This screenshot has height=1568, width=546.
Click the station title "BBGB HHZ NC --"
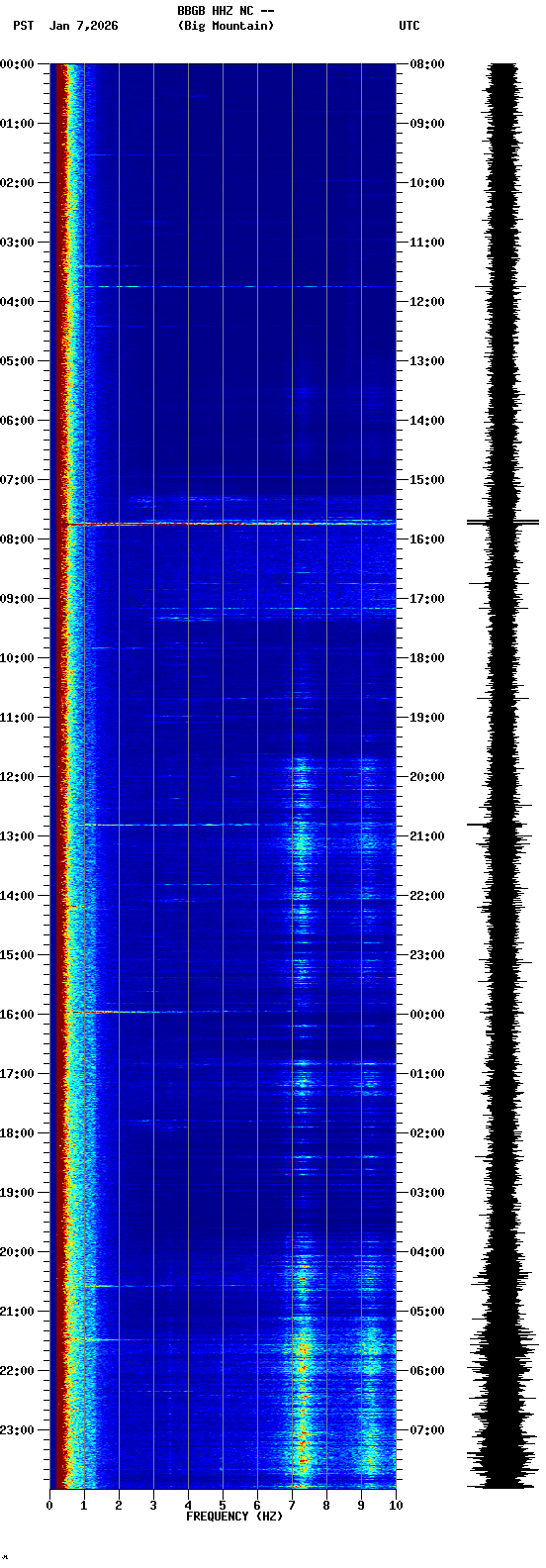[x=226, y=11]
